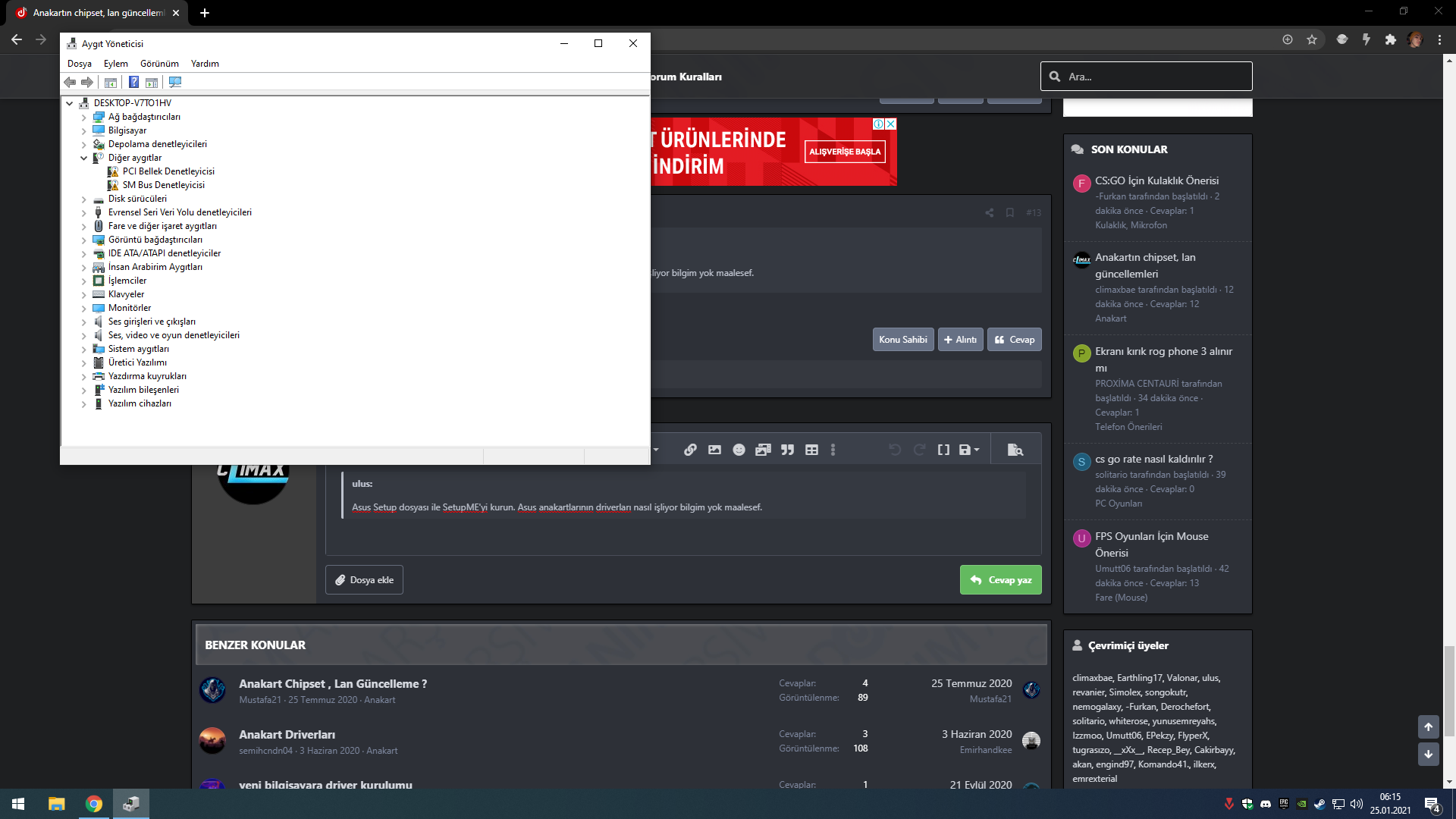Click the Dosya ekle button

pos(364,580)
